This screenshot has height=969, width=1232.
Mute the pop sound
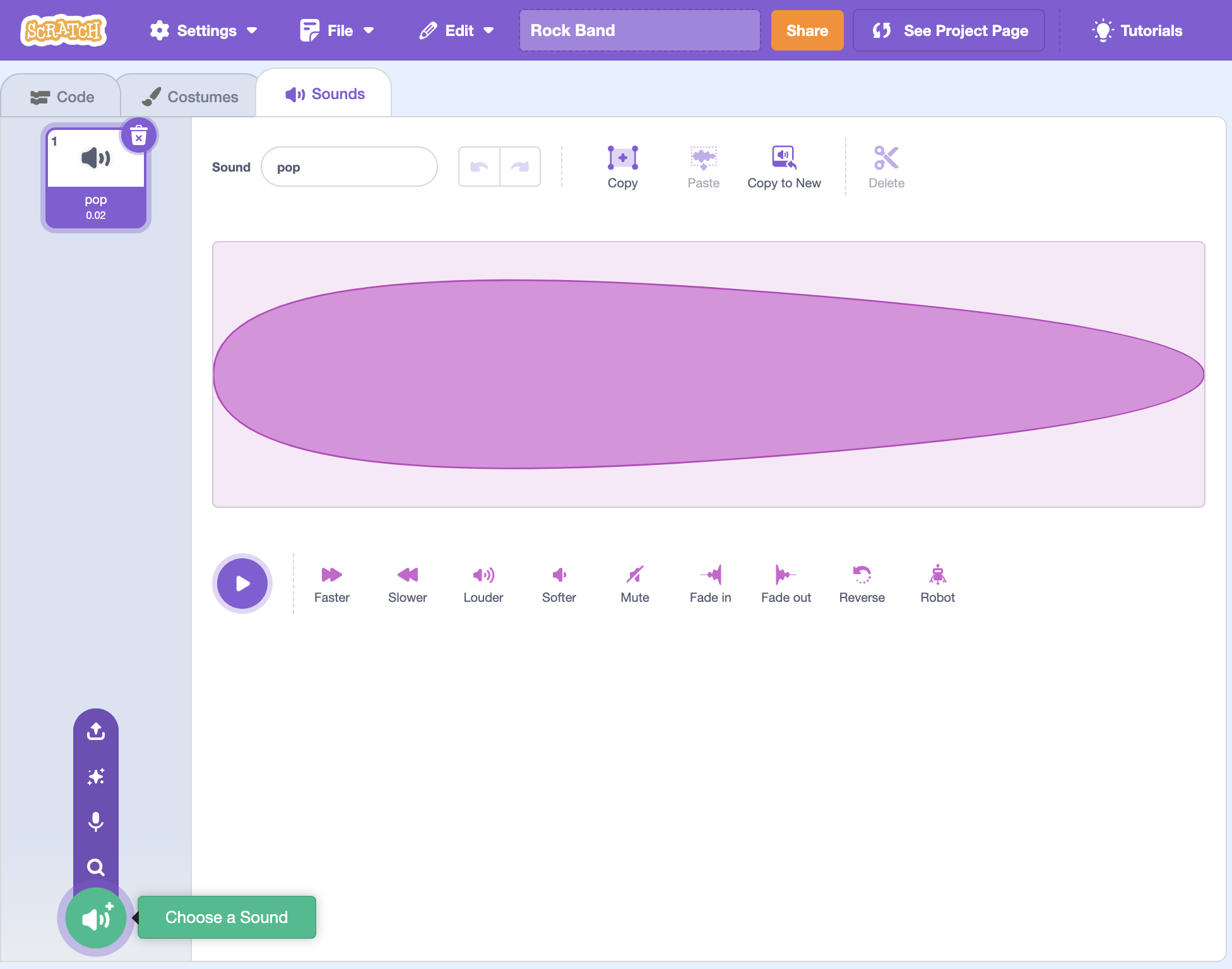(x=634, y=583)
